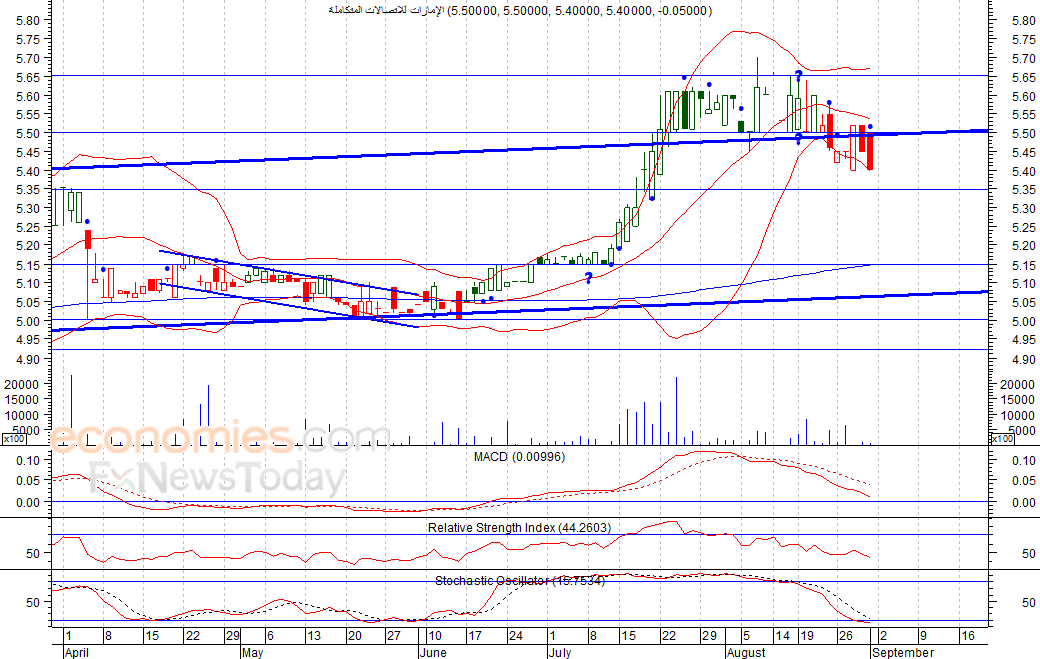Select the Stochastic Oscillator (15.7534) label
Viewport: 1040px width, 659px height.
pos(520,581)
